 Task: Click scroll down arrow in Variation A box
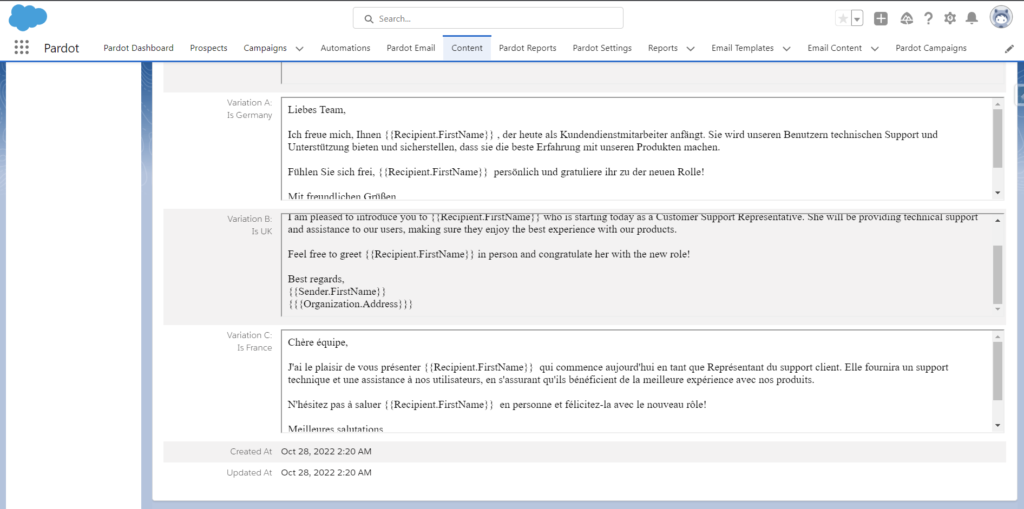(997, 193)
